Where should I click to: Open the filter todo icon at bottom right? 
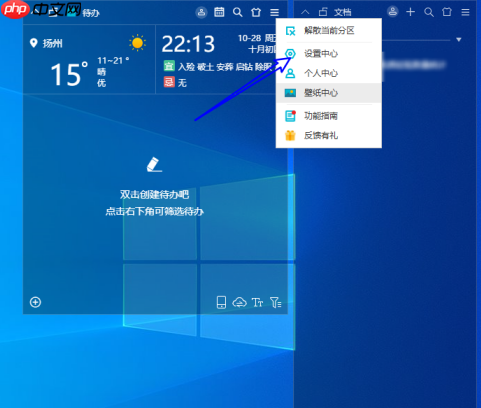[x=276, y=302]
